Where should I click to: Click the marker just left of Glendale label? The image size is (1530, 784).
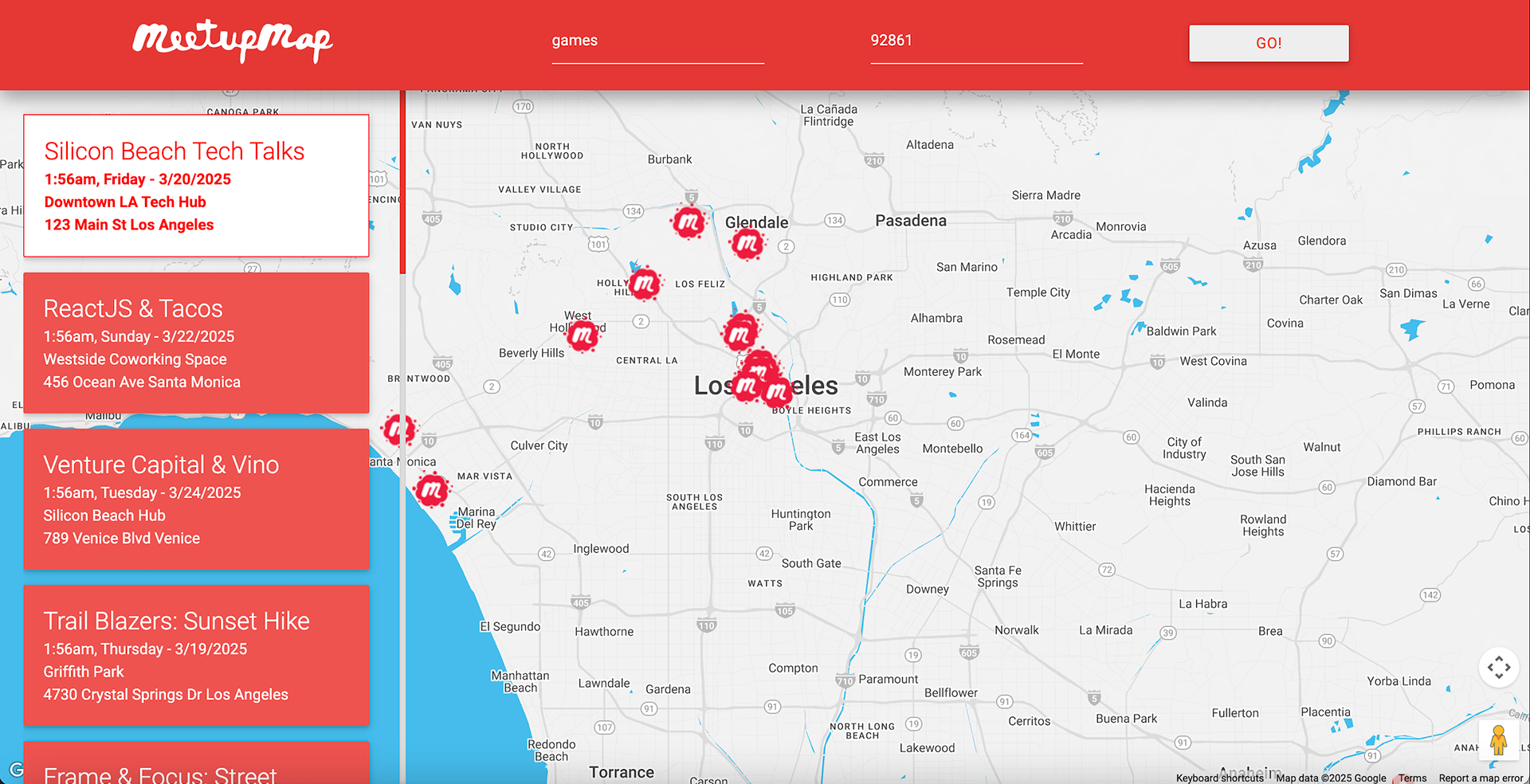(x=688, y=222)
